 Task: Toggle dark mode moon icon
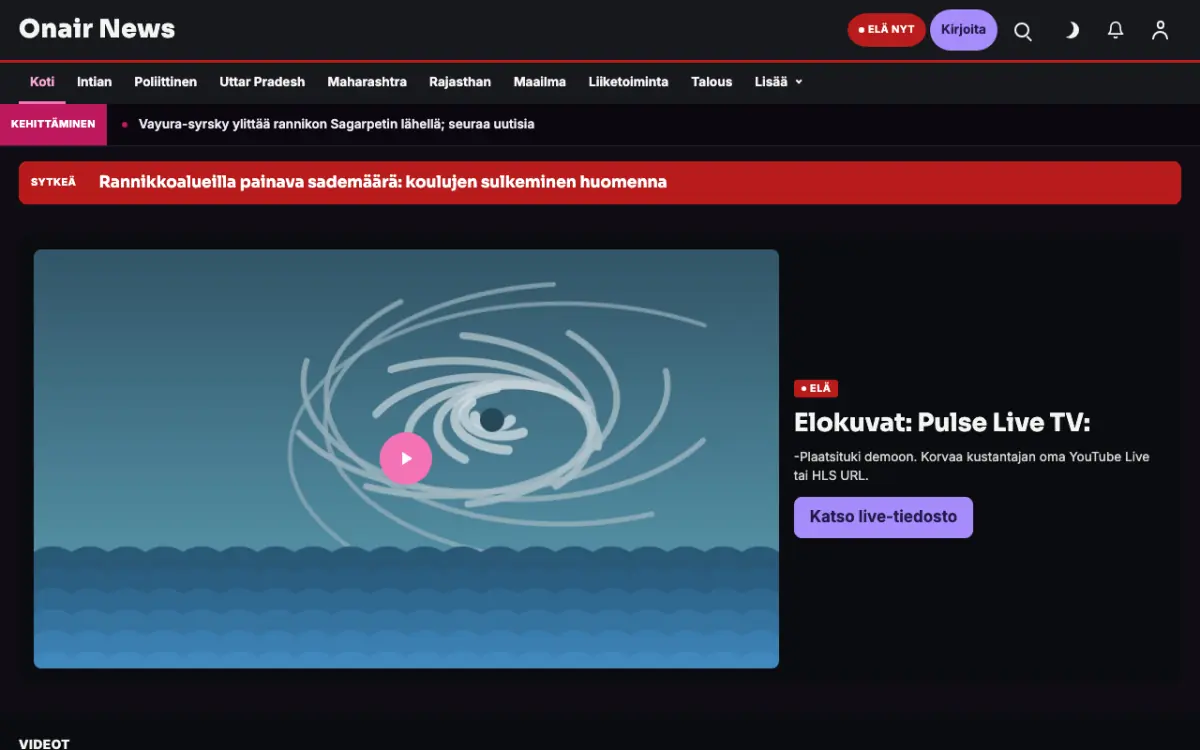(x=1071, y=30)
